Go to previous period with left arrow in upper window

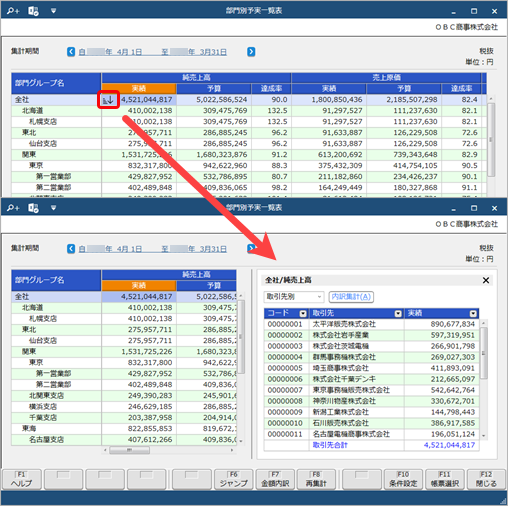(71, 52)
